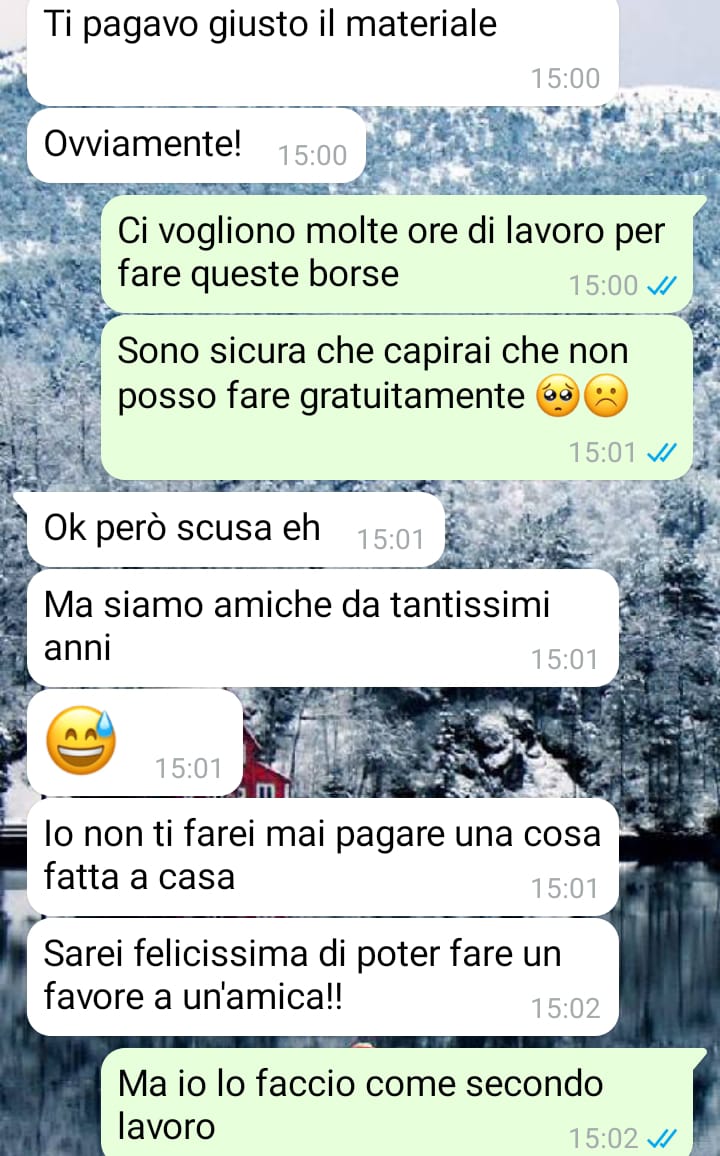The width and height of the screenshot is (720, 1156).
Task: Tap 'Io non ti farei mai pagare' message
Action: [x=322, y=857]
